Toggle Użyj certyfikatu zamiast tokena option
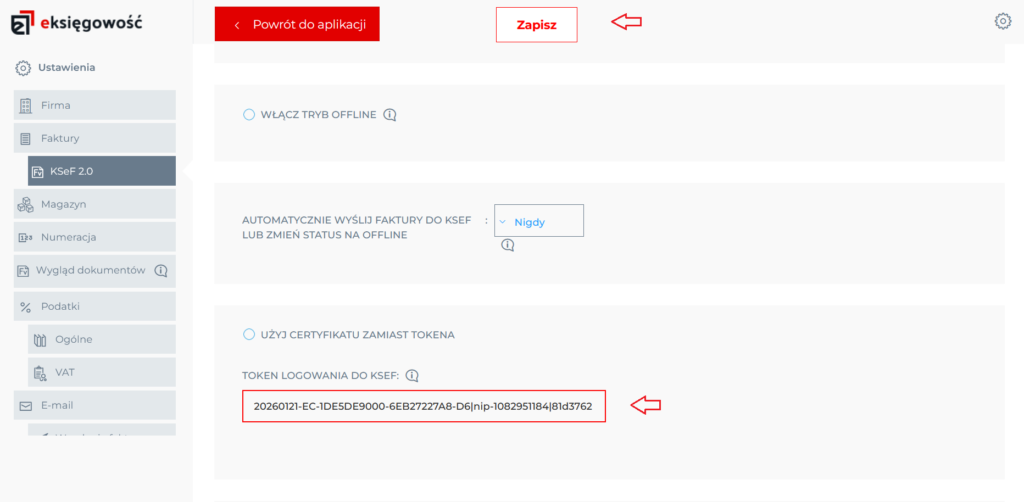This screenshot has width=1024, height=502. tap(249, 334)
